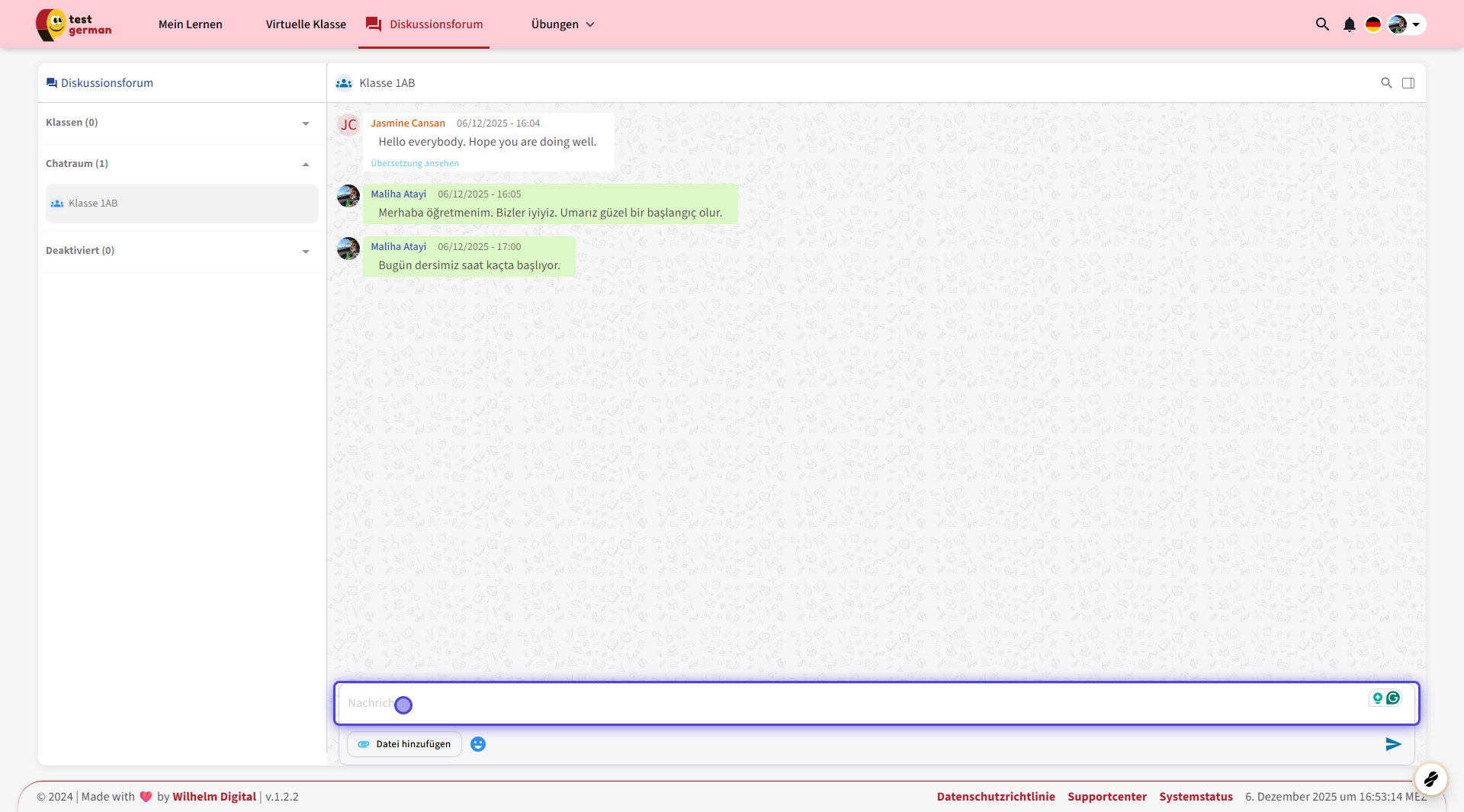Collapse the Chatraum (1) section

(x=306, y=165)
